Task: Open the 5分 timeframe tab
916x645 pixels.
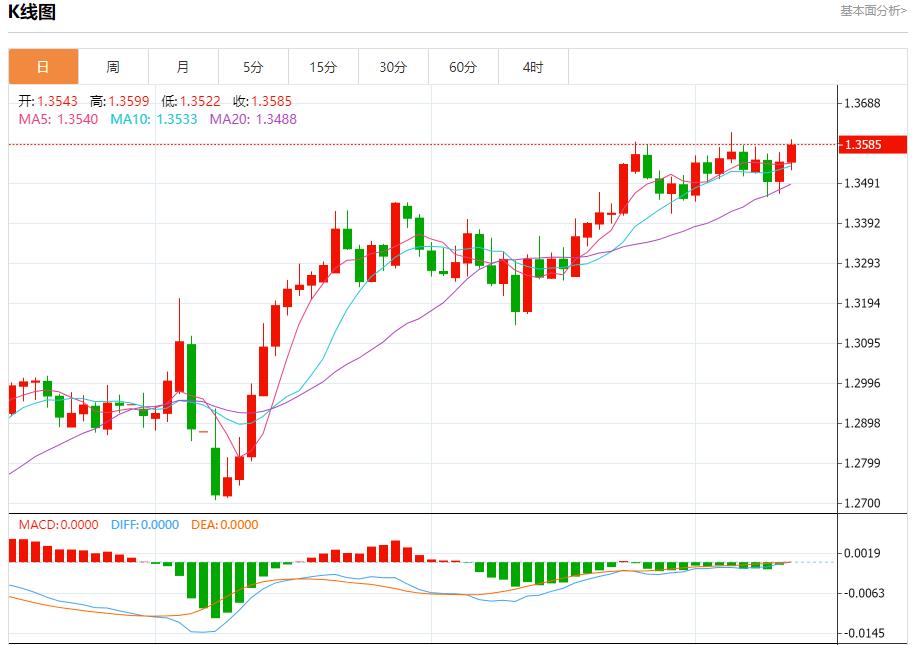Action: (253, 67)
